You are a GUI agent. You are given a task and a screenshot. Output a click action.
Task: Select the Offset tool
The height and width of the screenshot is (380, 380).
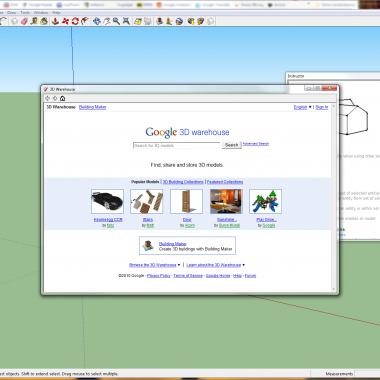(x=85, y=21)
